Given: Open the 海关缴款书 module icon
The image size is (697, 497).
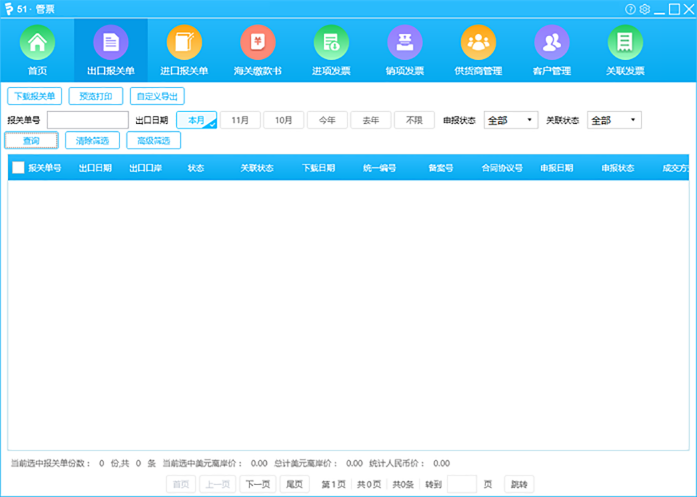Looking at the screenshot, I should click(257, 45).
